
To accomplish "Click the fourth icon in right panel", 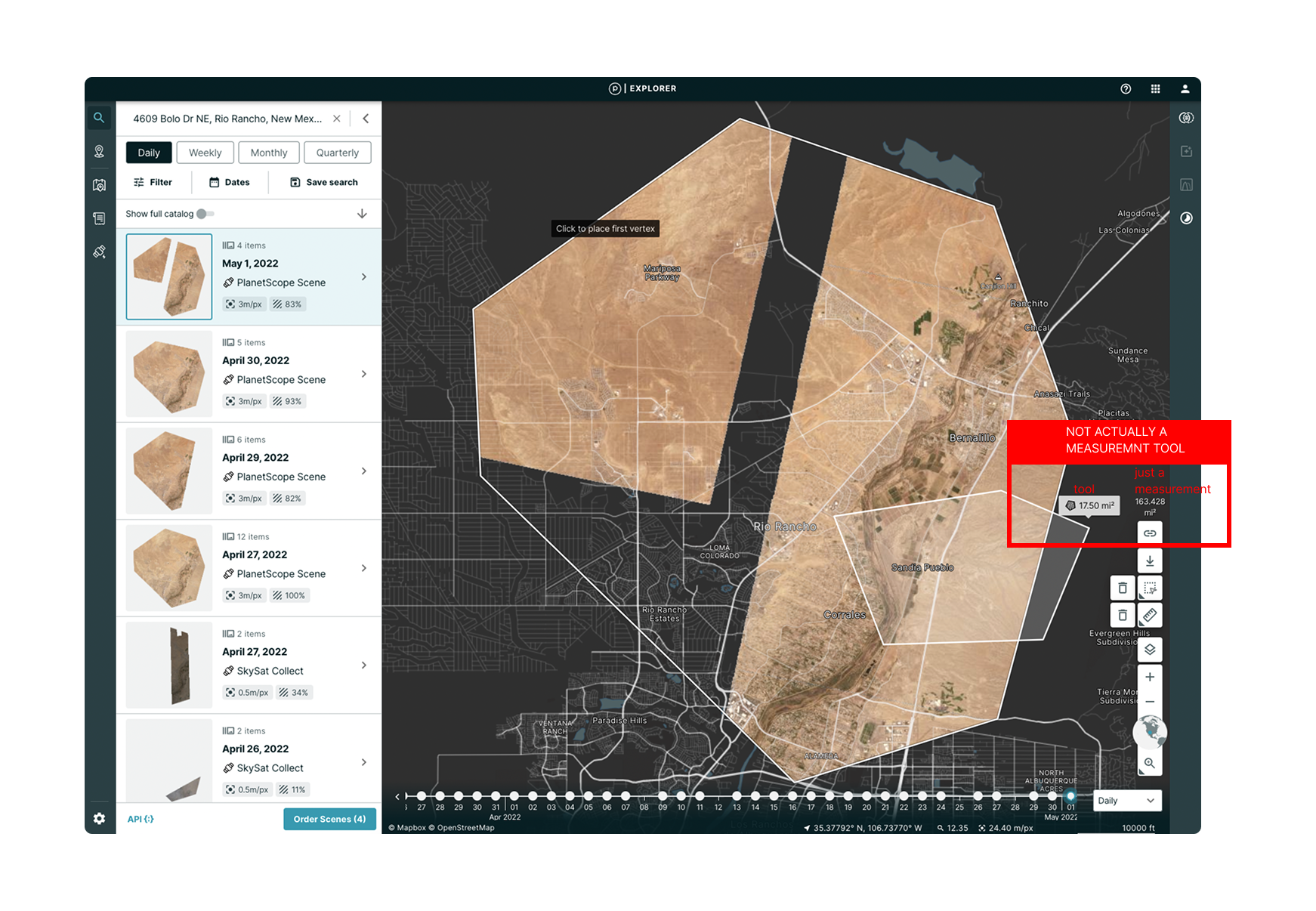I will (1186, 218).
